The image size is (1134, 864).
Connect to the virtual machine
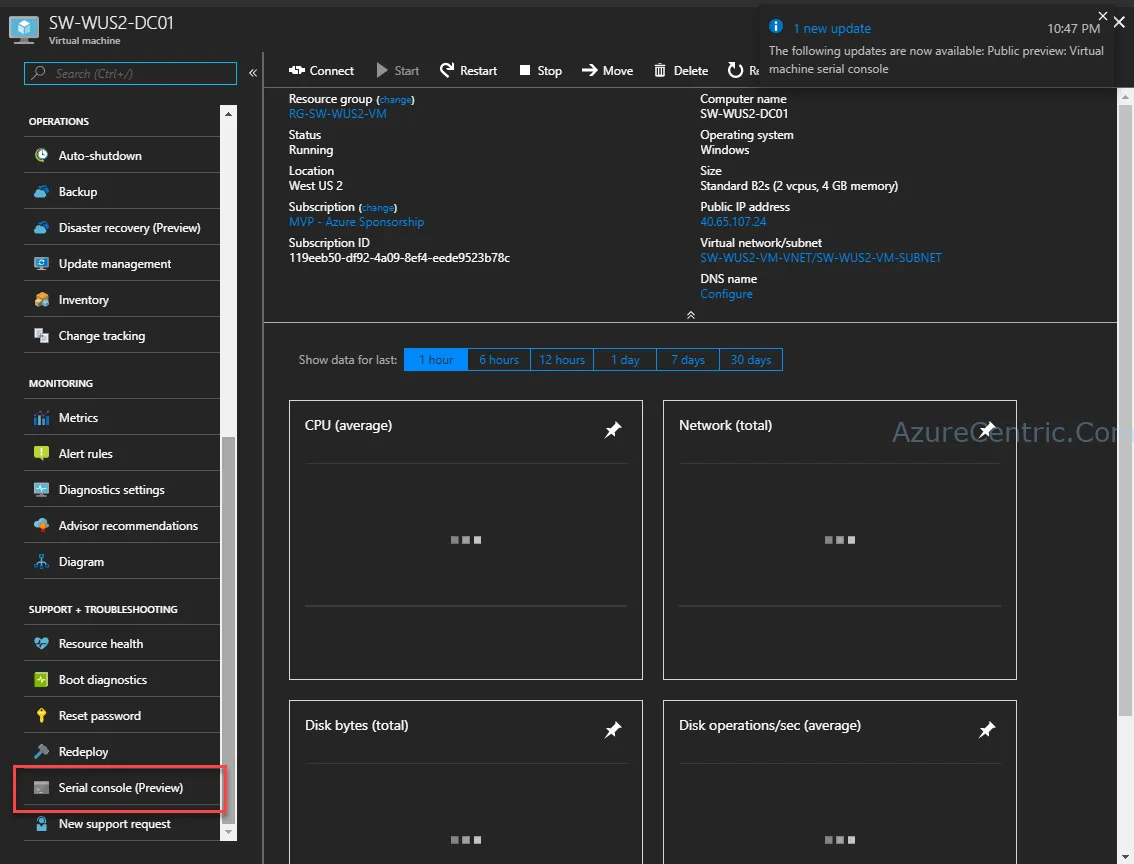321,71
